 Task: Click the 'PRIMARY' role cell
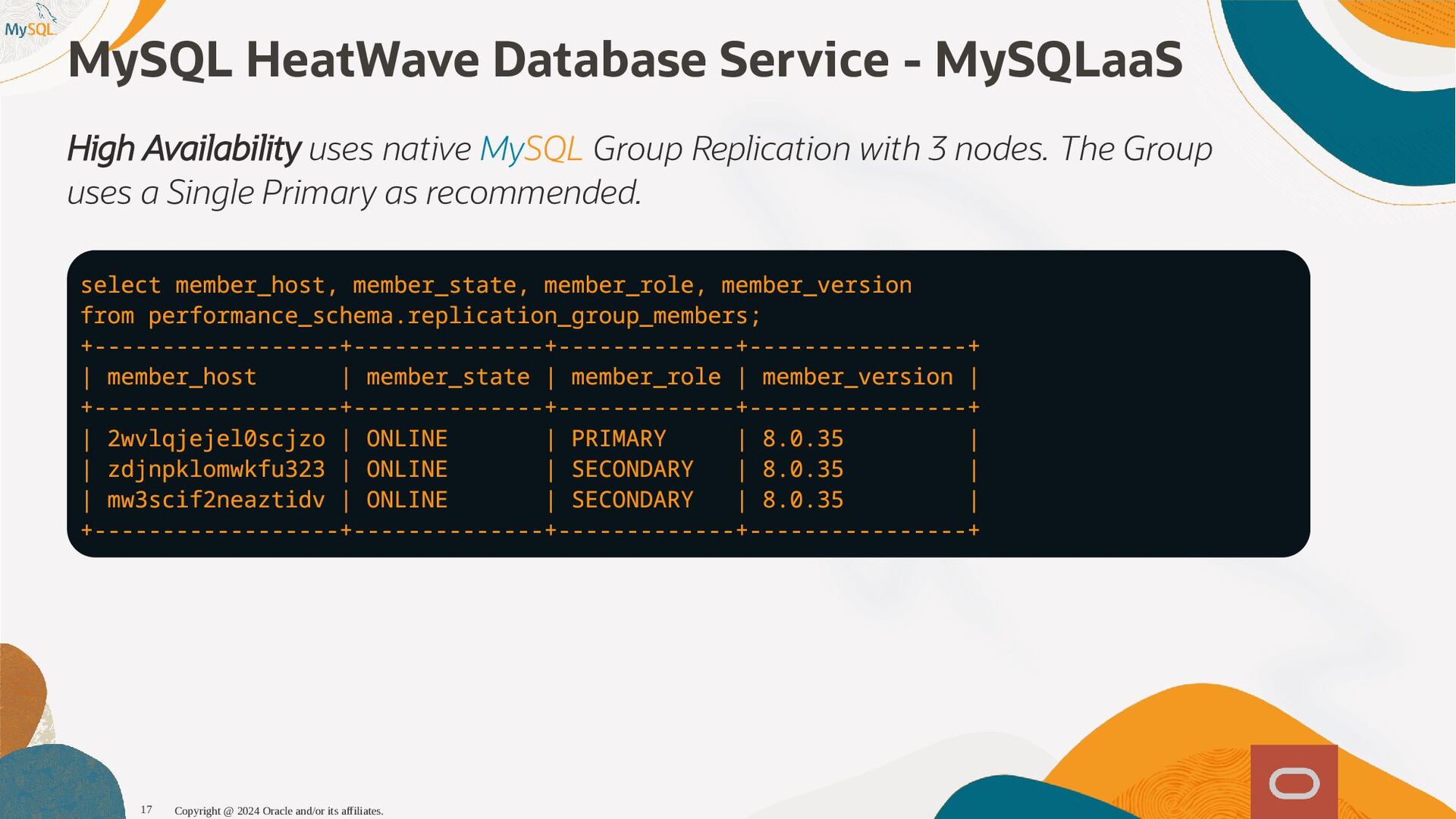619,439
